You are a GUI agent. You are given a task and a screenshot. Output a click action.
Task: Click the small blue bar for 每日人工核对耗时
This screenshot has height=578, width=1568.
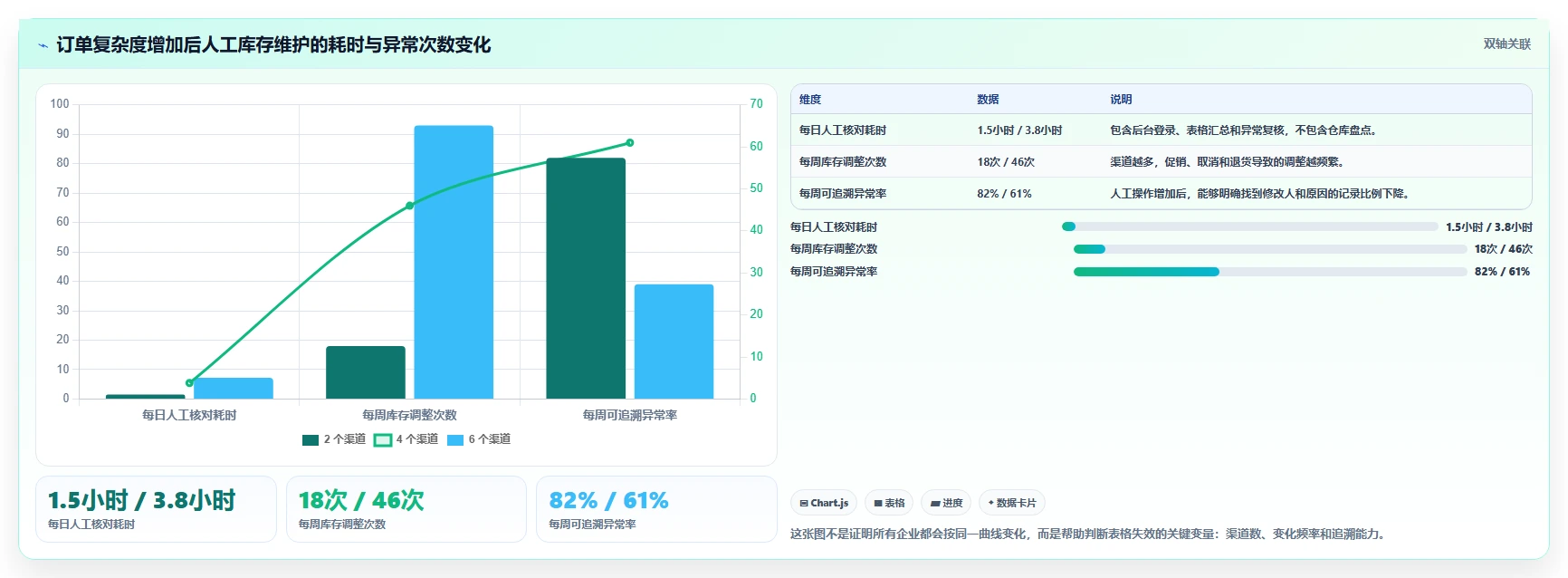click(x=234, y=388)
